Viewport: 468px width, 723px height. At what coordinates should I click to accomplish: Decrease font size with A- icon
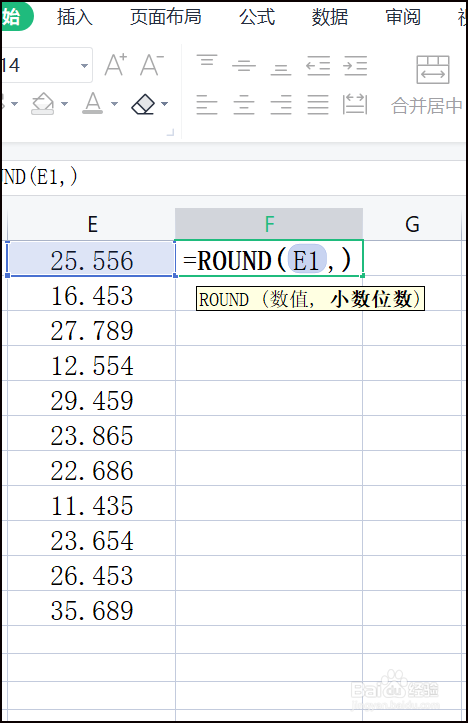tap(152, 65)
